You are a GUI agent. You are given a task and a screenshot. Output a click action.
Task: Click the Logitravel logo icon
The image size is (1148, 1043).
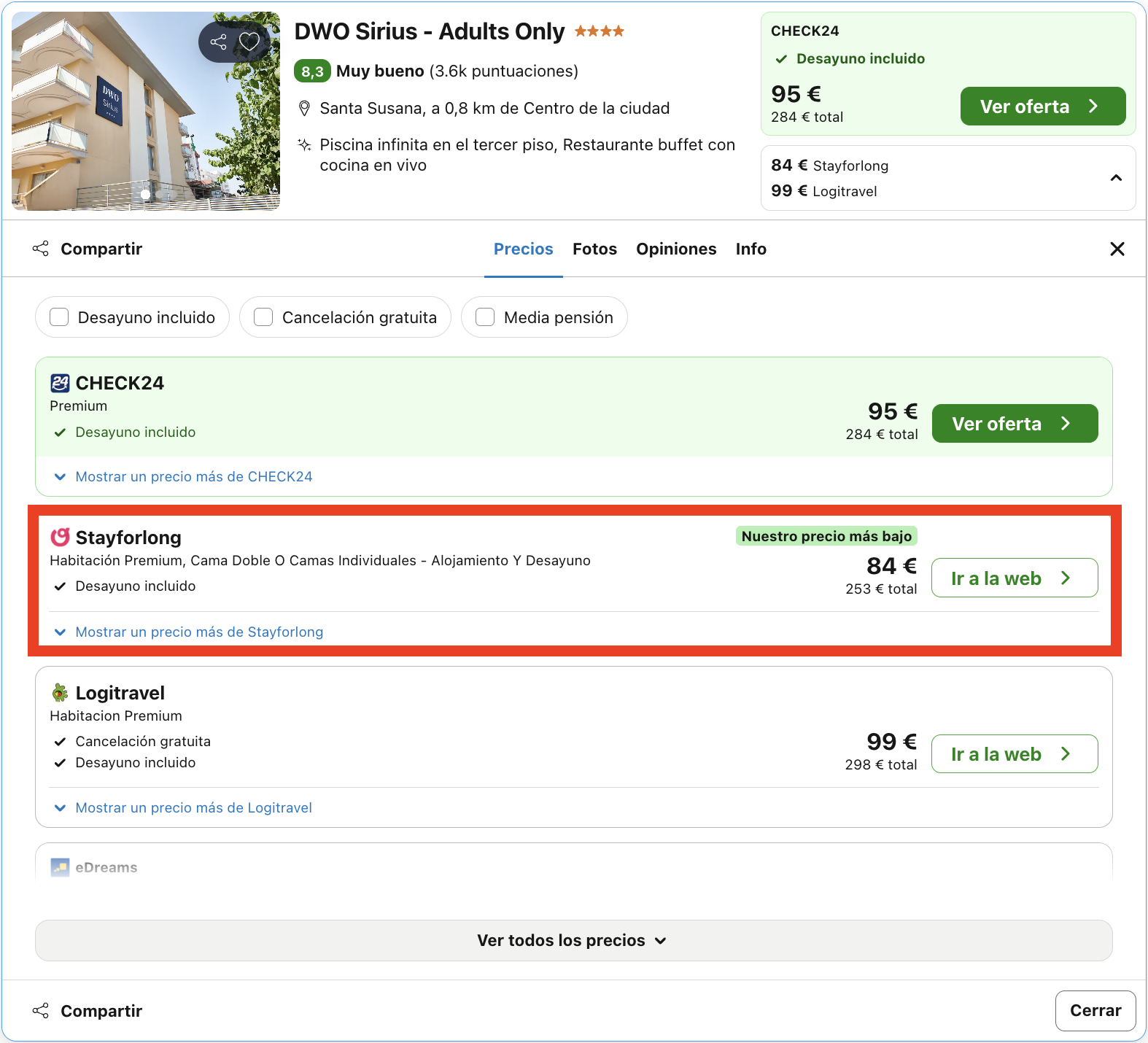tap(60, 693)
